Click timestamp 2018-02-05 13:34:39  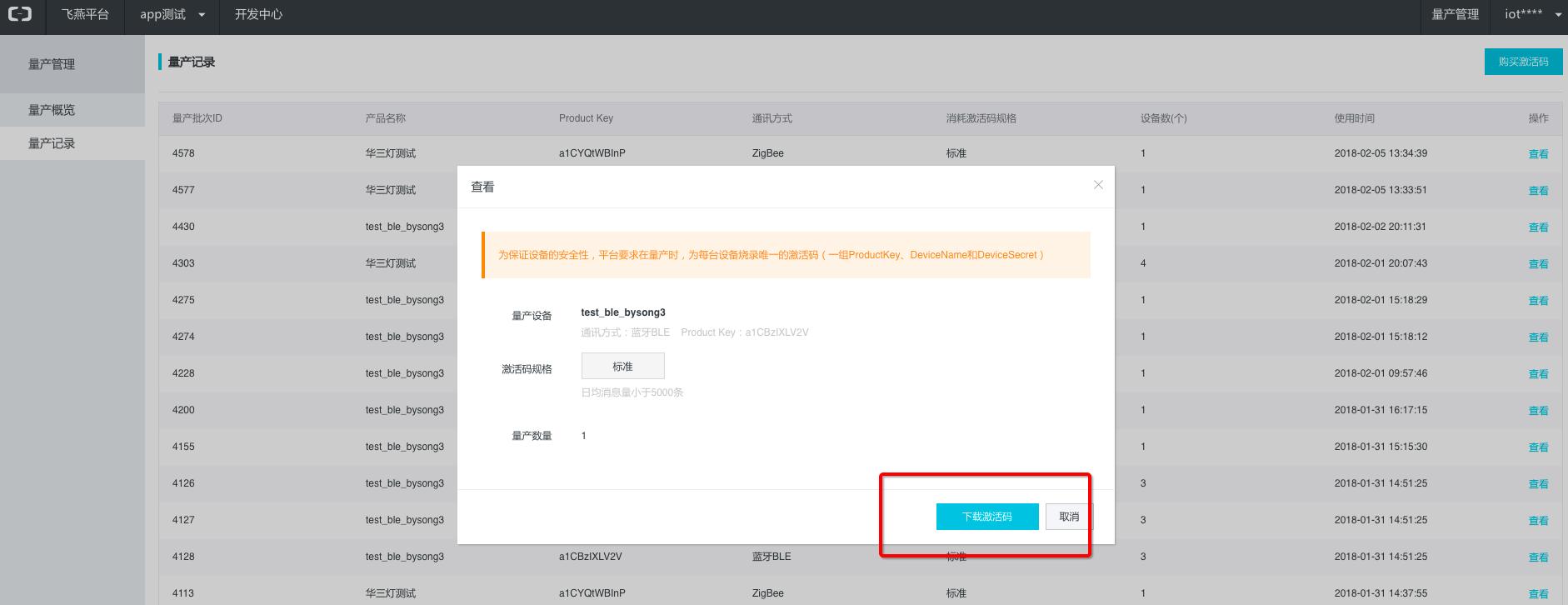click(1381, 153)
